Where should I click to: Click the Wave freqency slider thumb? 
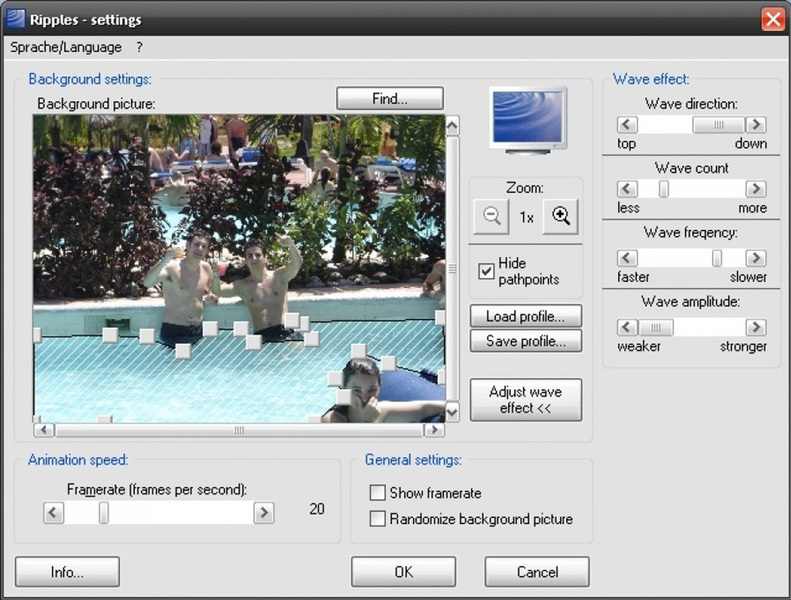(x=716, y=258)
